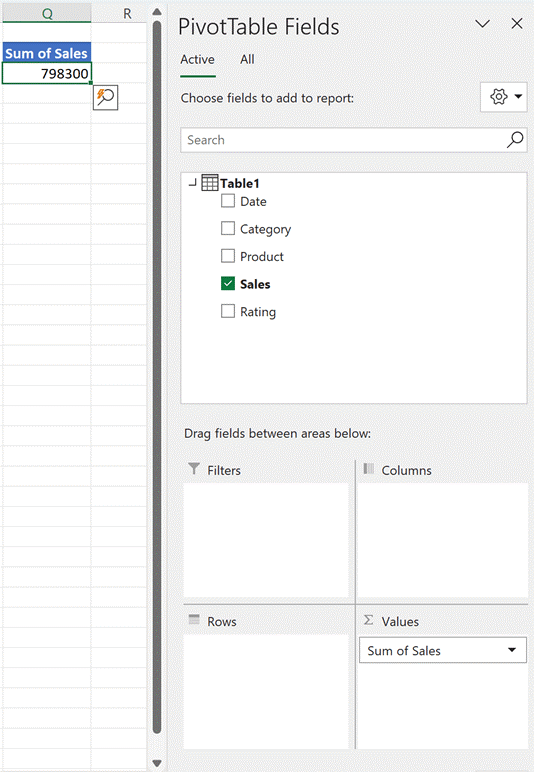Click the Category field label
The height and width of the screenshot is (772, 534).
[265, 229]
